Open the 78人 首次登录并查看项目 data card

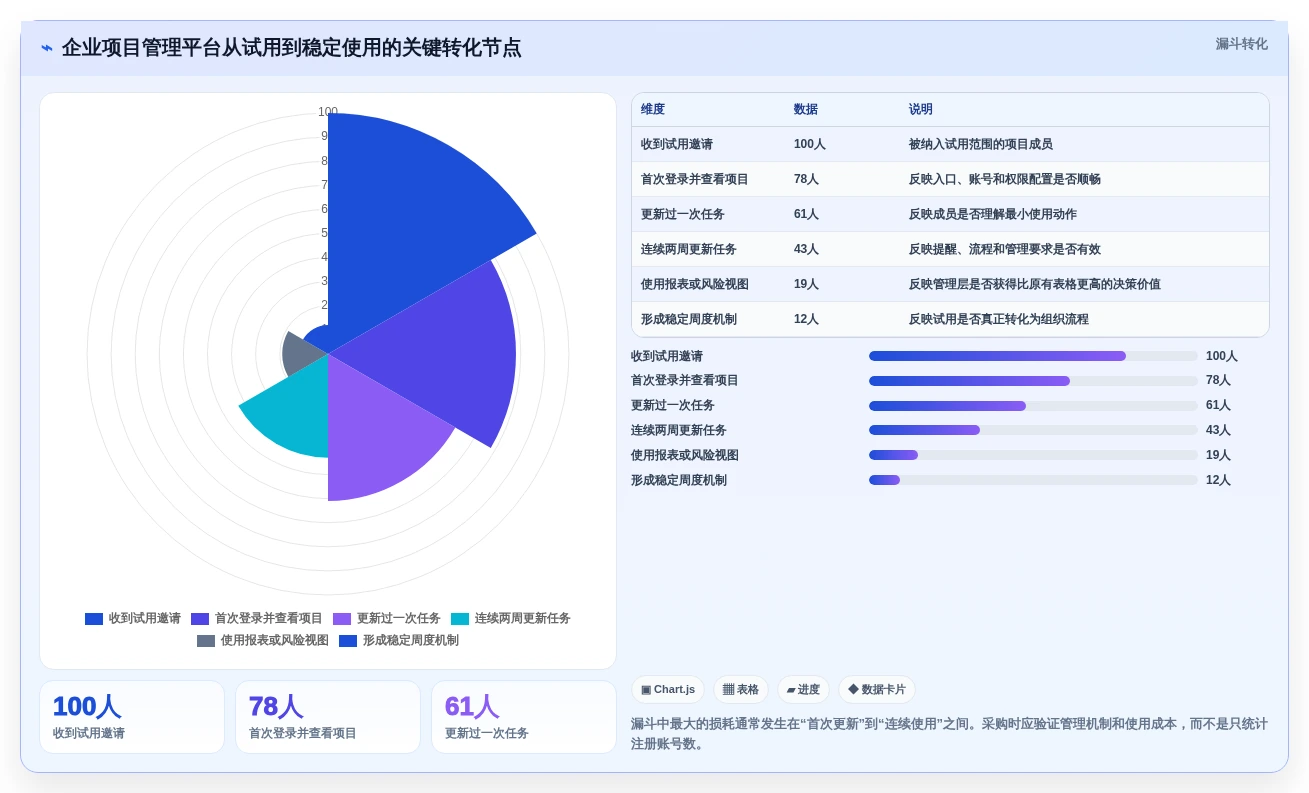coord(328,717)
